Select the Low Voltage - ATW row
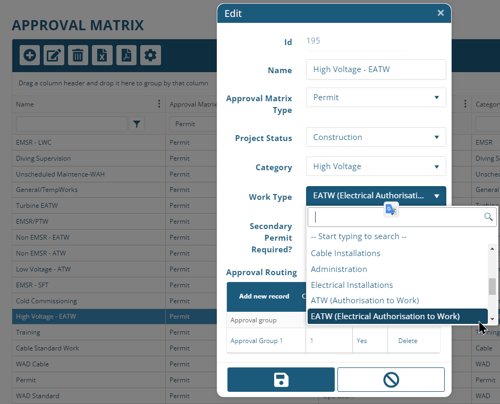This screenshot has width=500, height=404. (114, 269)
